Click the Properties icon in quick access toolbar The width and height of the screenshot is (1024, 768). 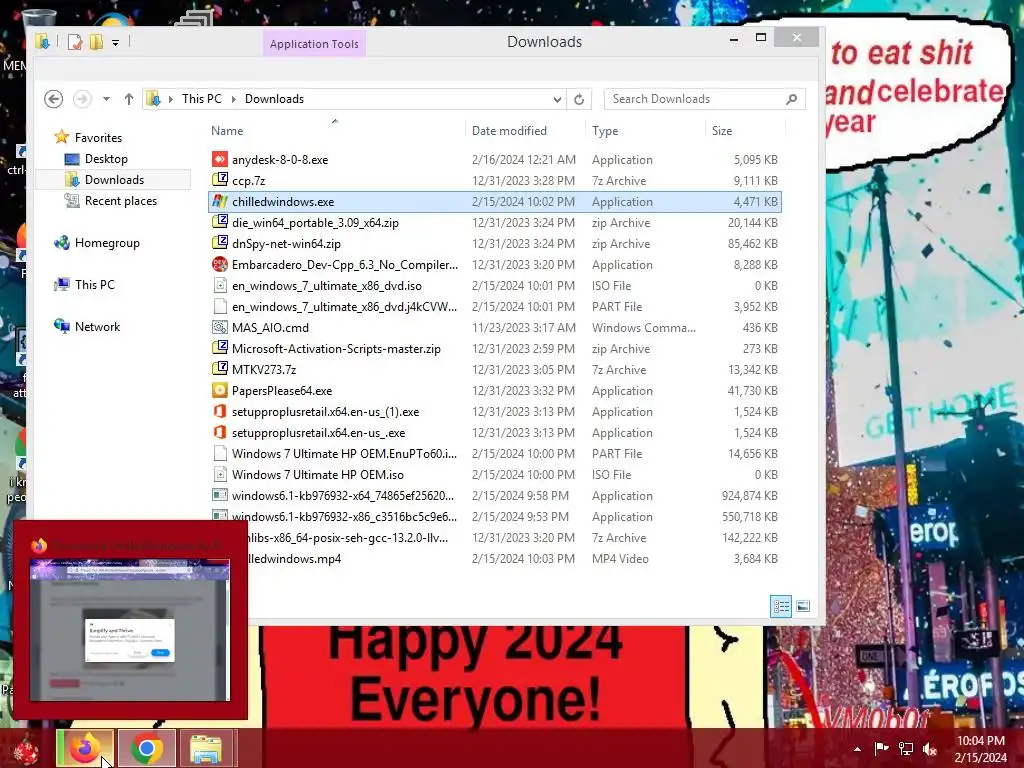click(75, 42)
